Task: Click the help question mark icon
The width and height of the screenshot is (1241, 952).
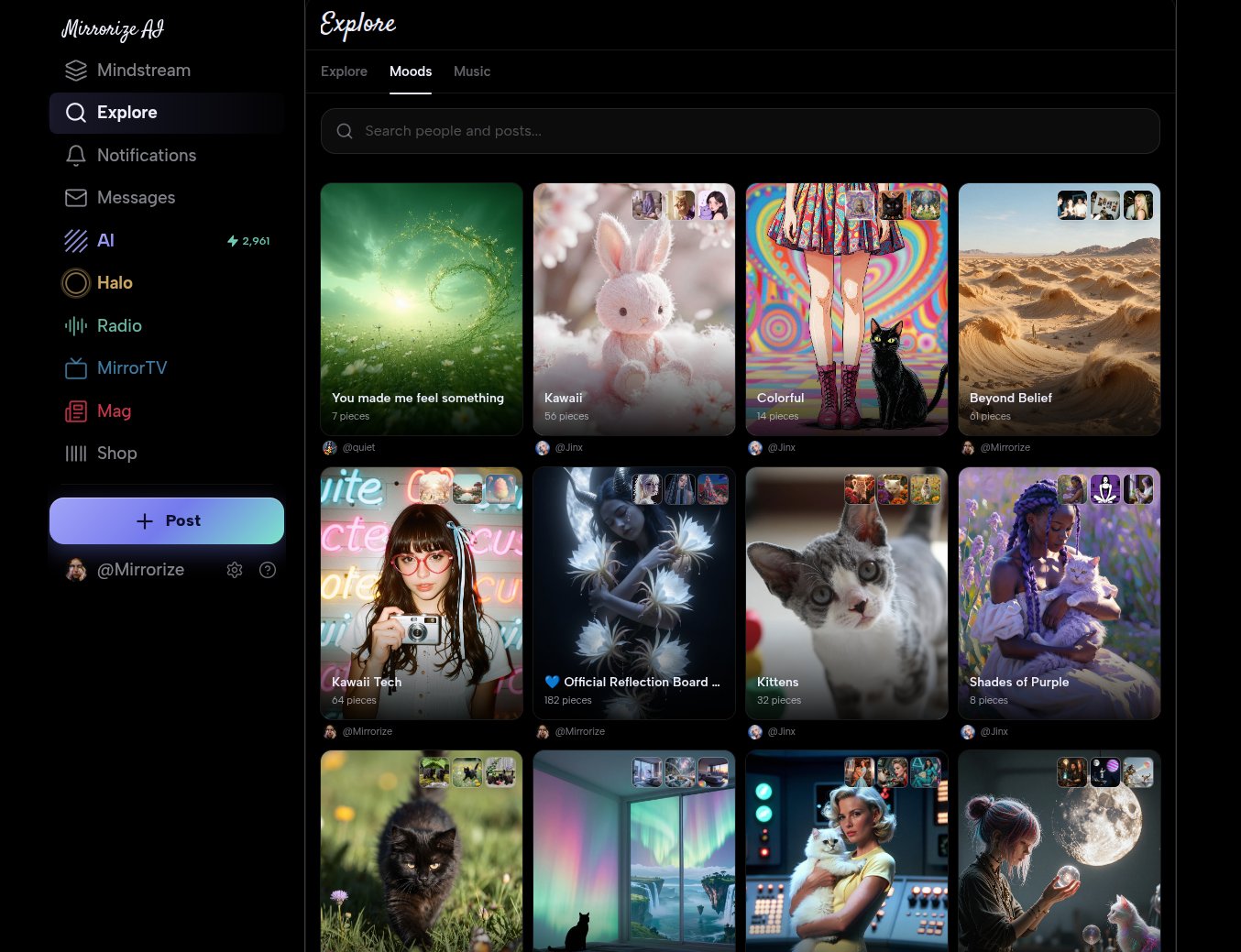Action: [x=268, y=570]
